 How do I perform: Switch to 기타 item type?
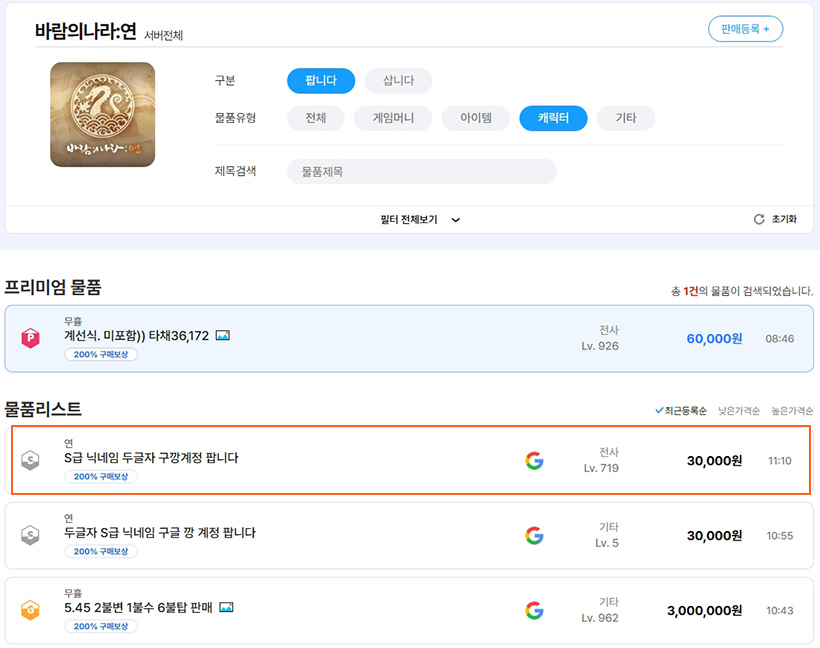[x=625, y=118]
